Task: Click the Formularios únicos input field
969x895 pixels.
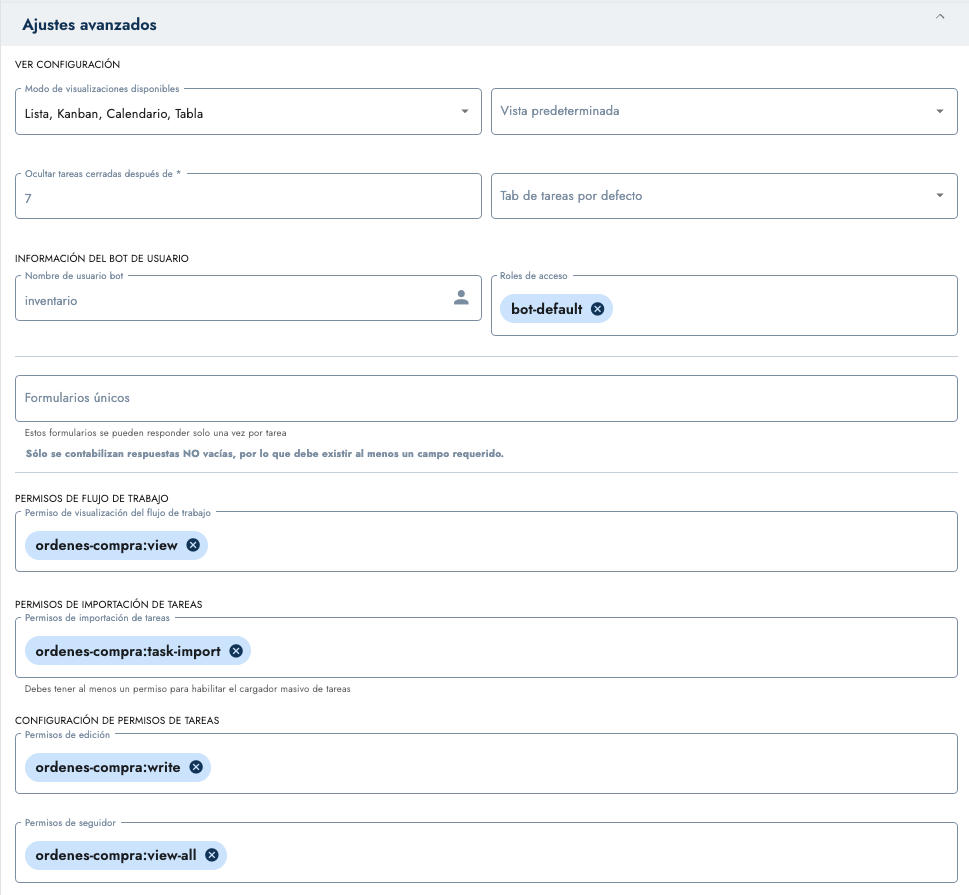Action: [486, 398]
